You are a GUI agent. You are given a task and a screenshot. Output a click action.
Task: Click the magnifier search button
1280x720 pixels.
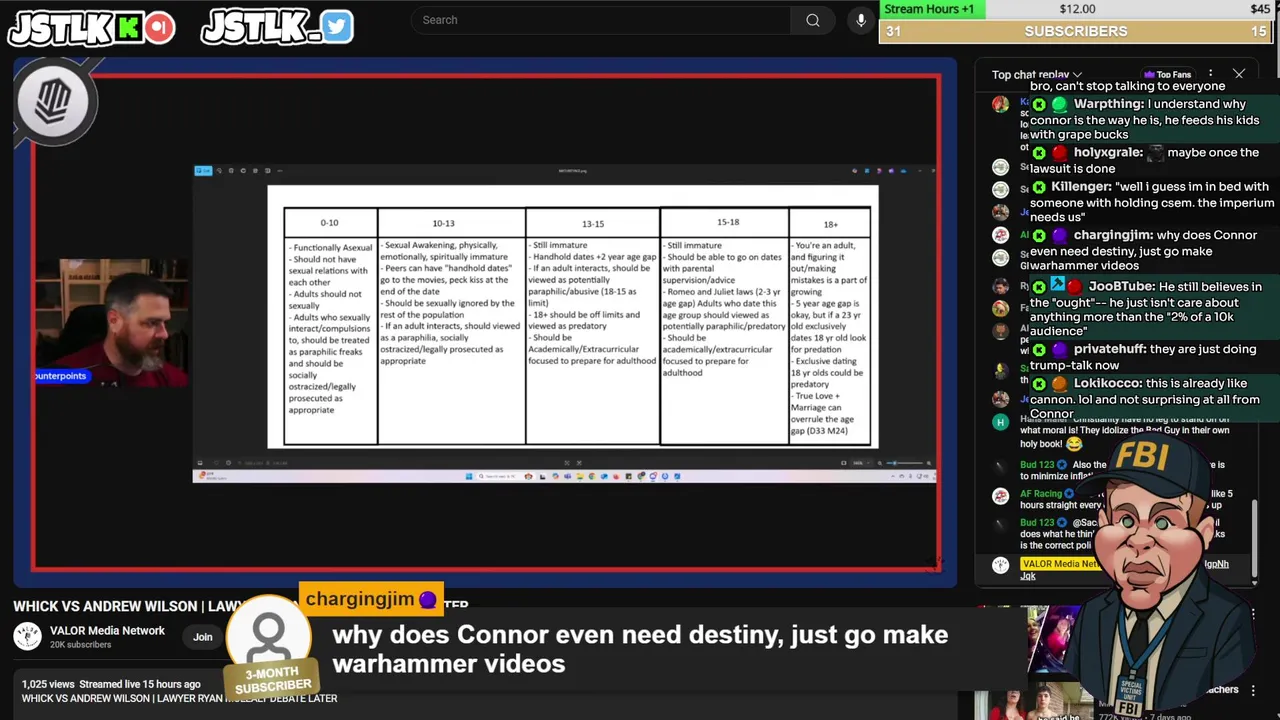coord(813,20)
